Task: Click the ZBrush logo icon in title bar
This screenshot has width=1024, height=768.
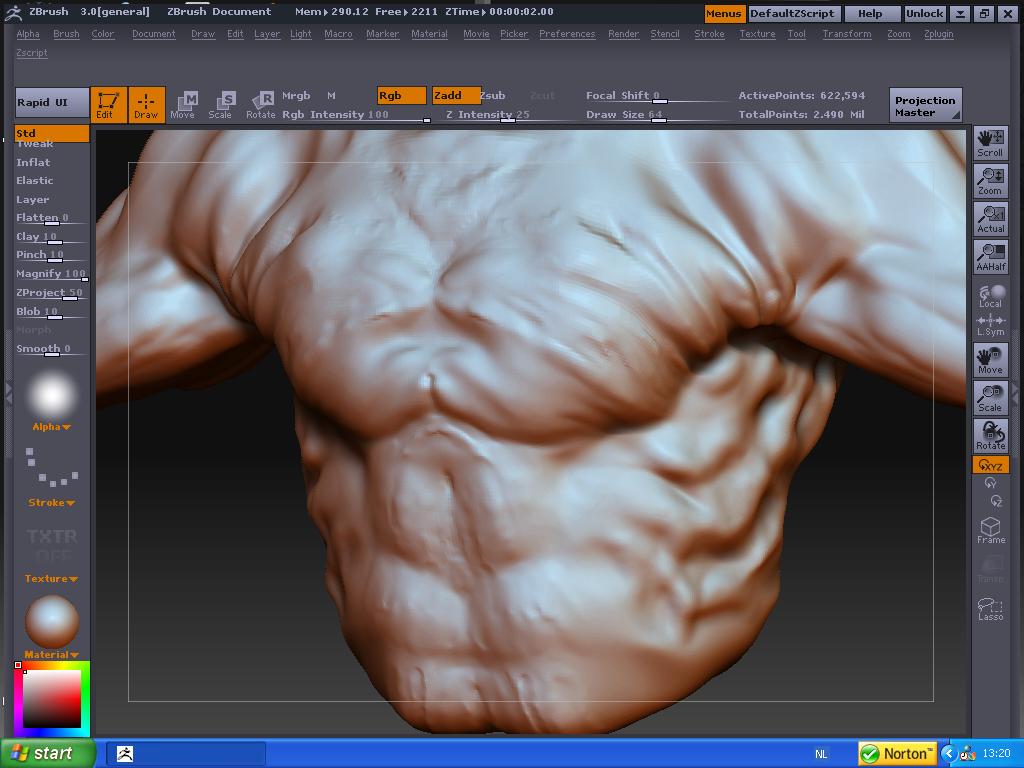Action: tap(13, 12)
